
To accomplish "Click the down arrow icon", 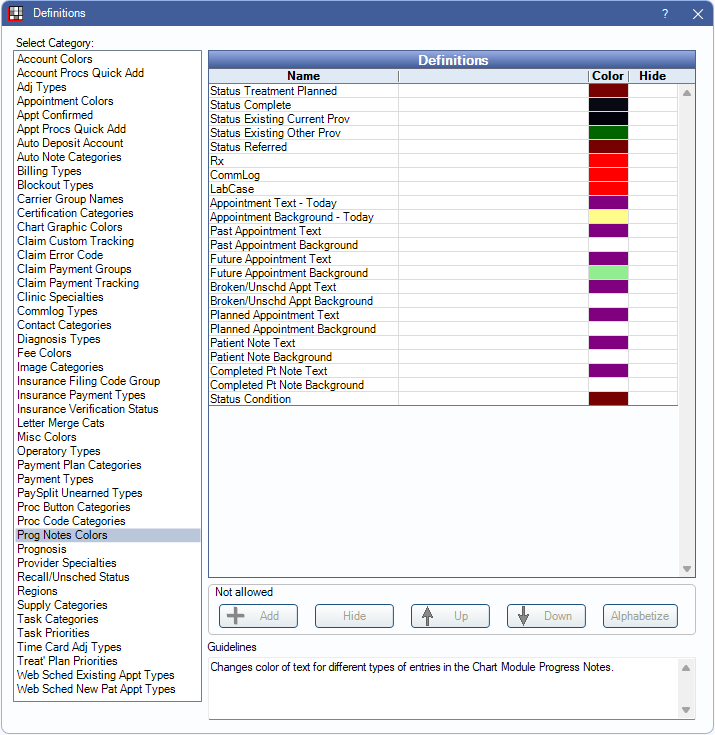I will (524, 616).
